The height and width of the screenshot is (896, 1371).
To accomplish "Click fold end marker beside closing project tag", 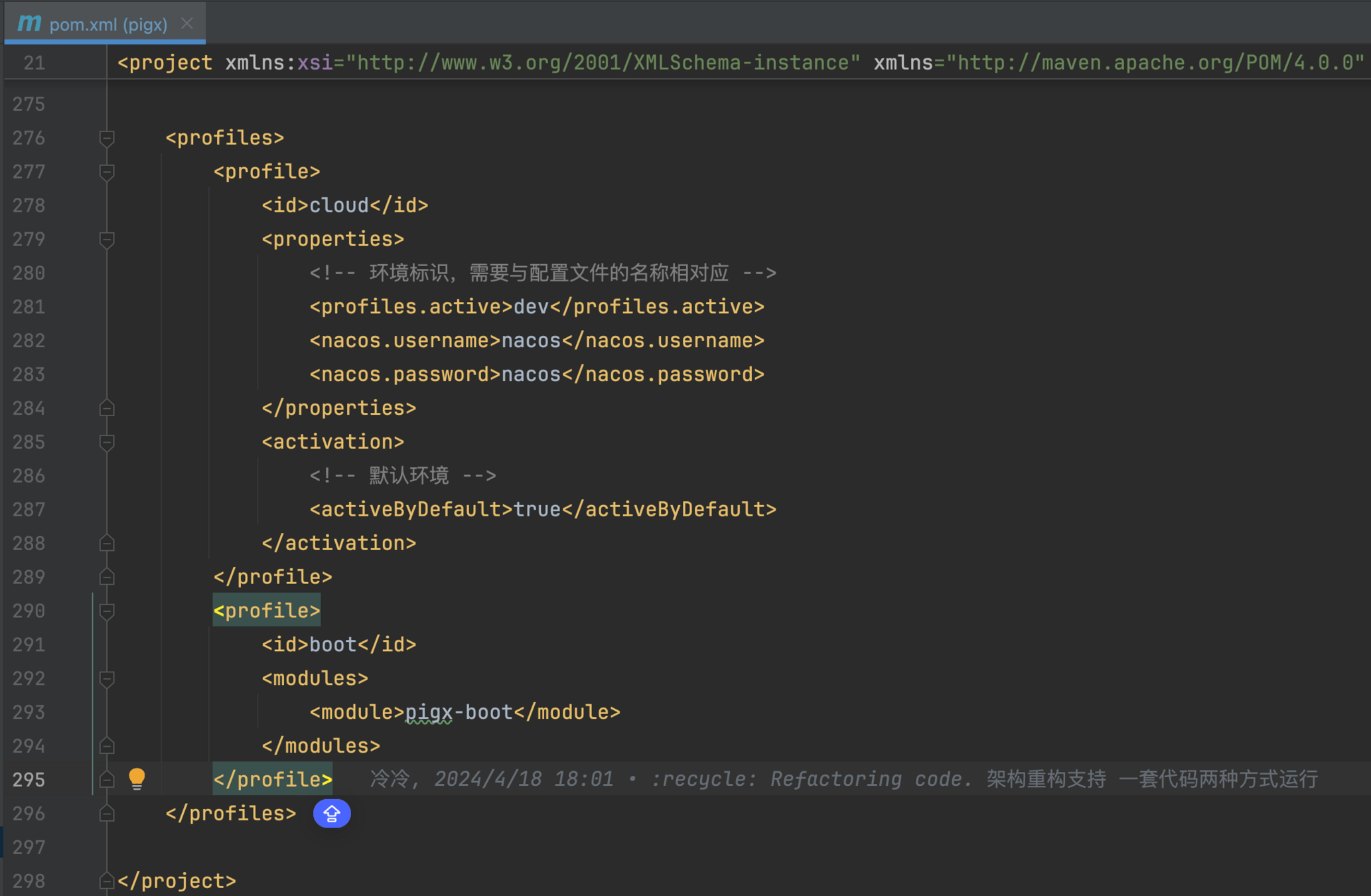I will point(106,881).
